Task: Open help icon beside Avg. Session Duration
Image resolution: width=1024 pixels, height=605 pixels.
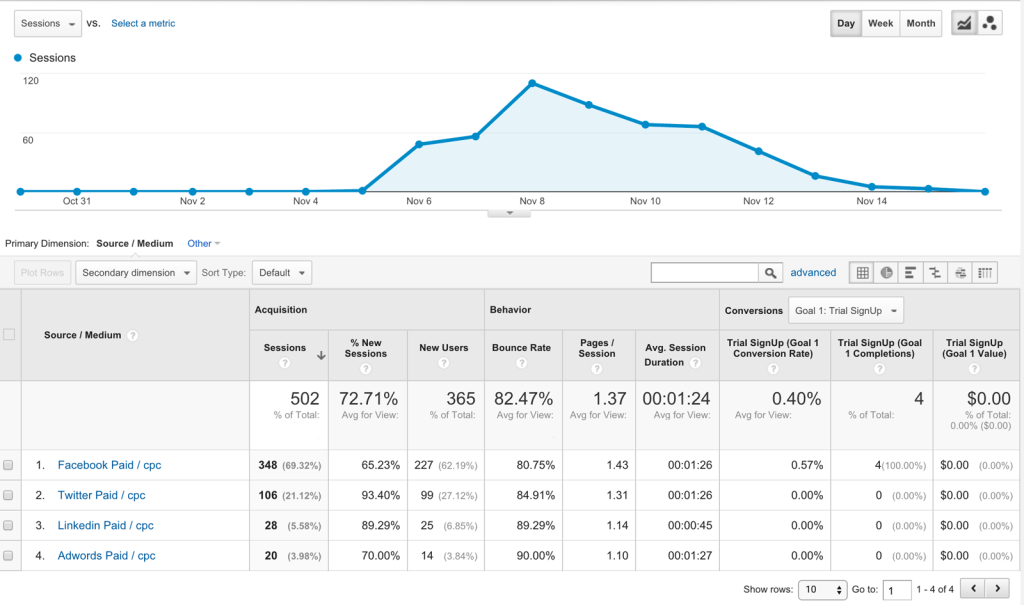Action: click(696, 363)
